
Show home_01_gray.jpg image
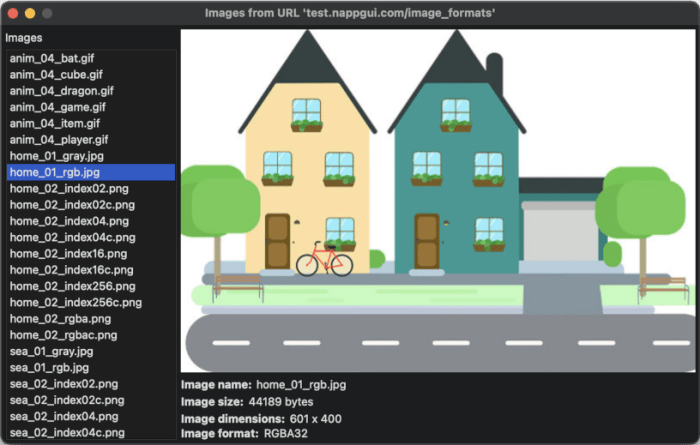57,156
